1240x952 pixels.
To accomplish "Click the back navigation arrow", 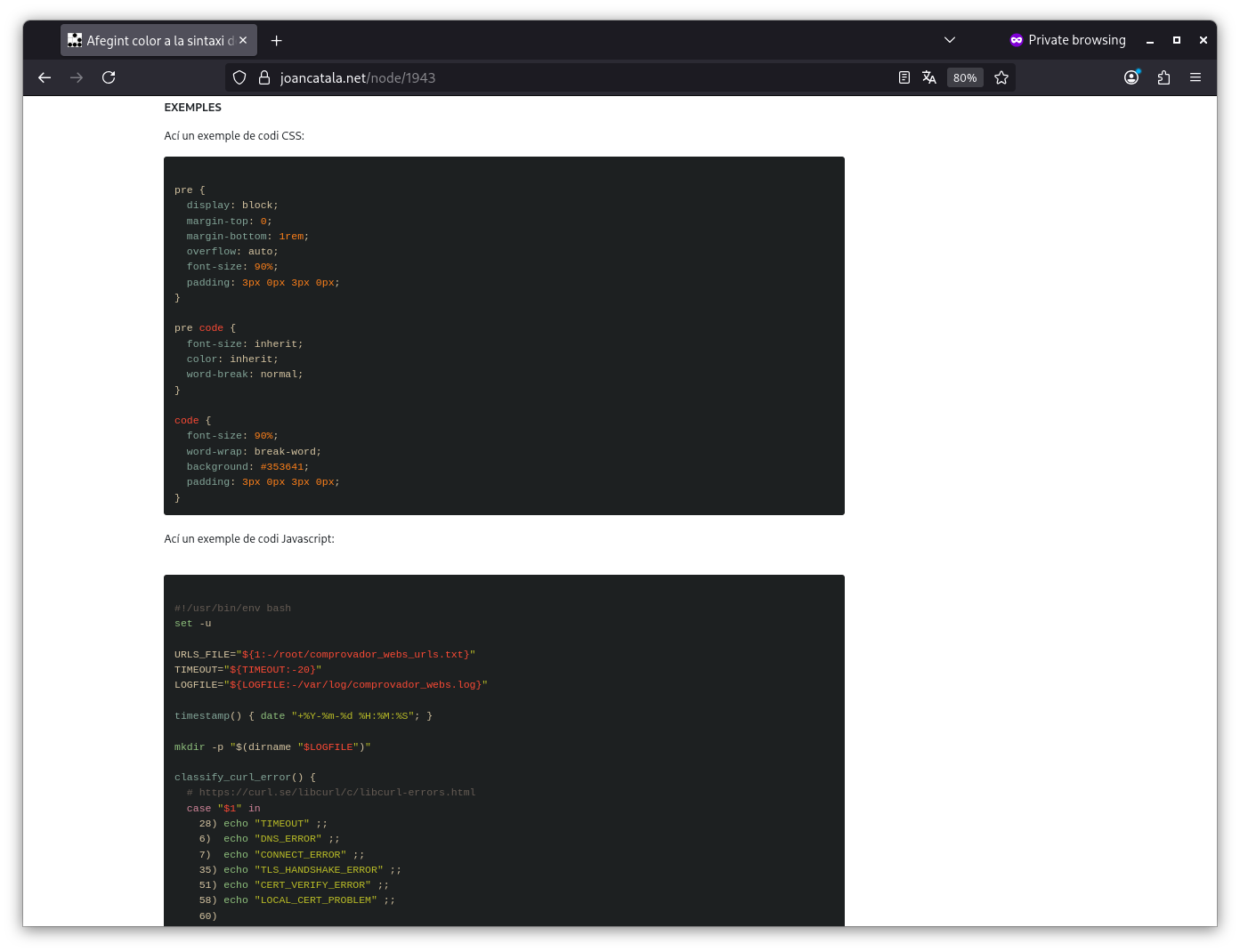I will (45, 77).
